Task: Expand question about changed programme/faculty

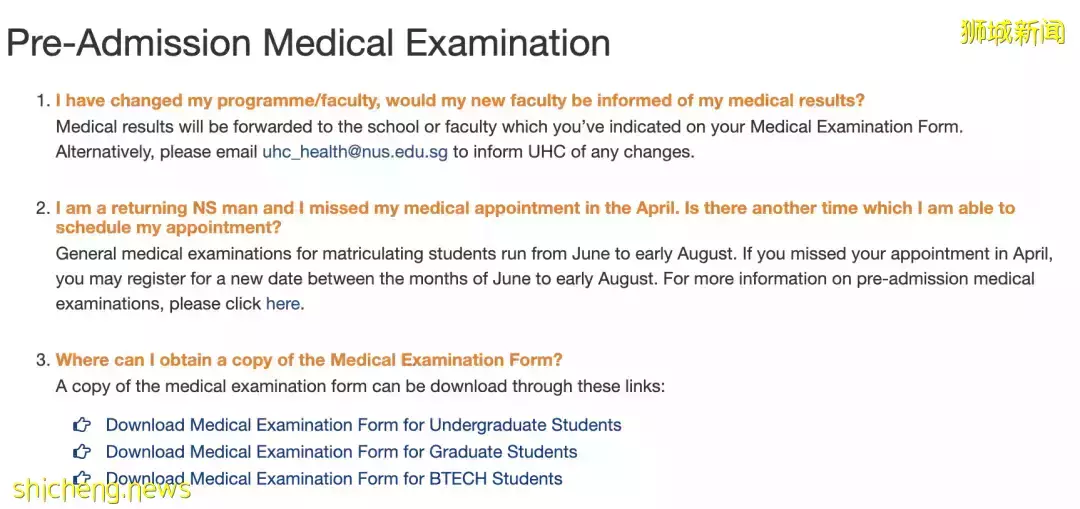Action: tap(460, 101)
